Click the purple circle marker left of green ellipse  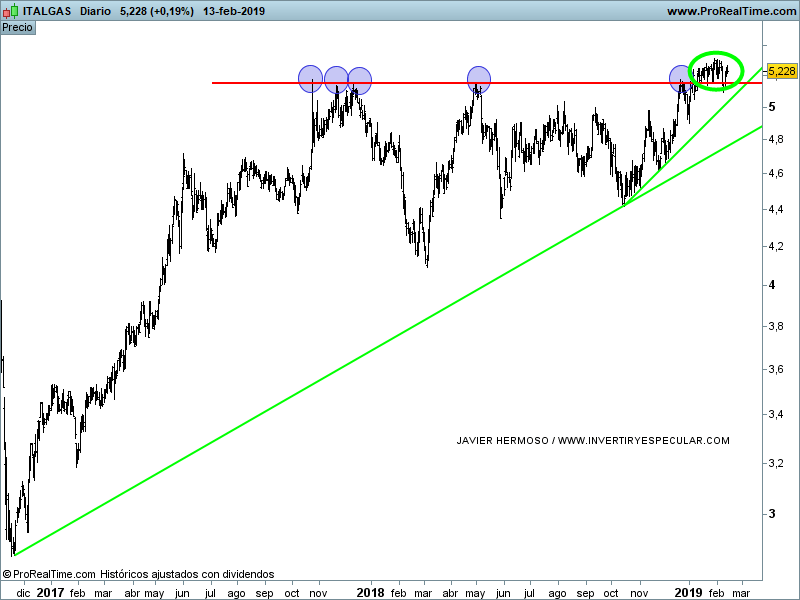(x=681, y=78)
